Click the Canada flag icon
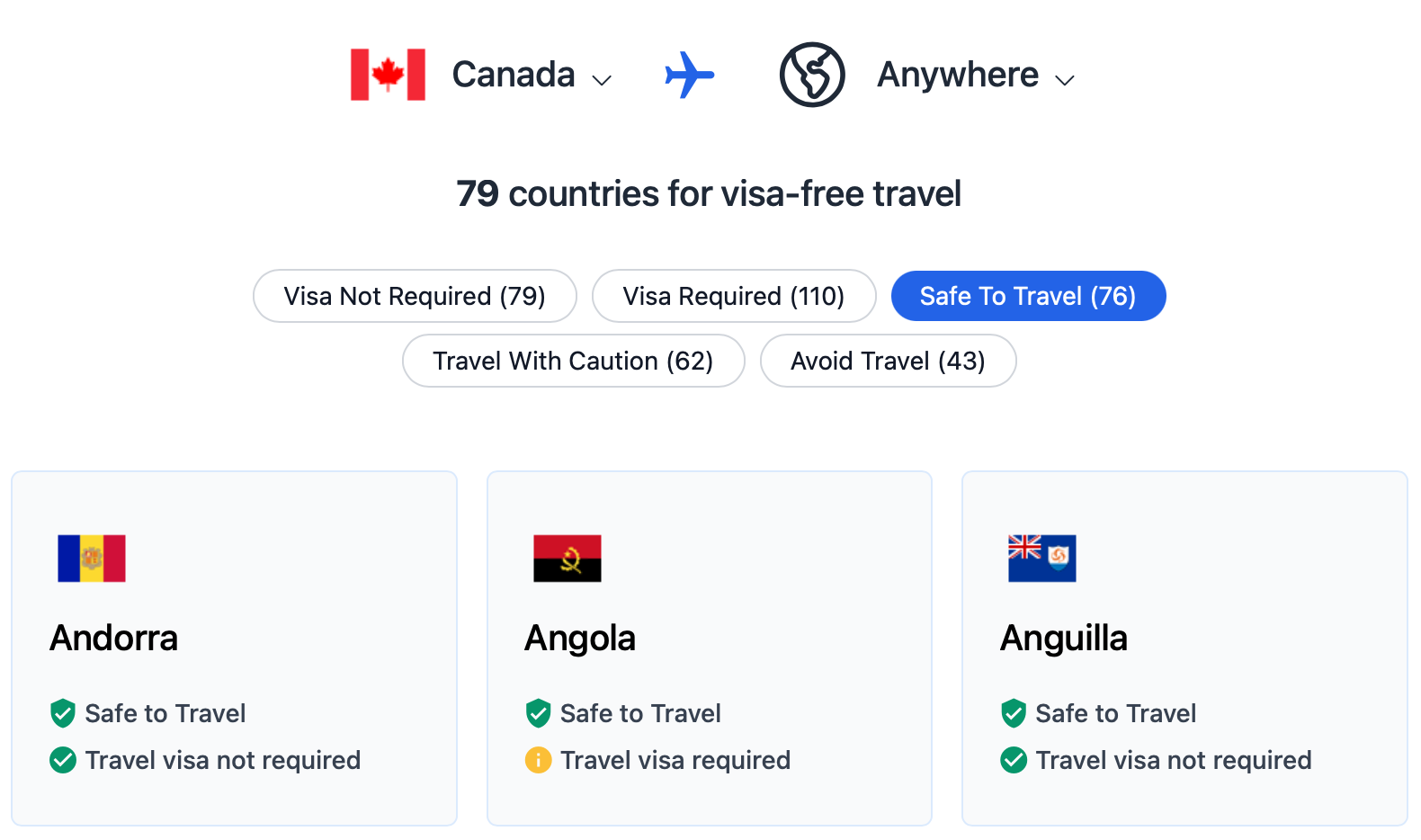 388,75
